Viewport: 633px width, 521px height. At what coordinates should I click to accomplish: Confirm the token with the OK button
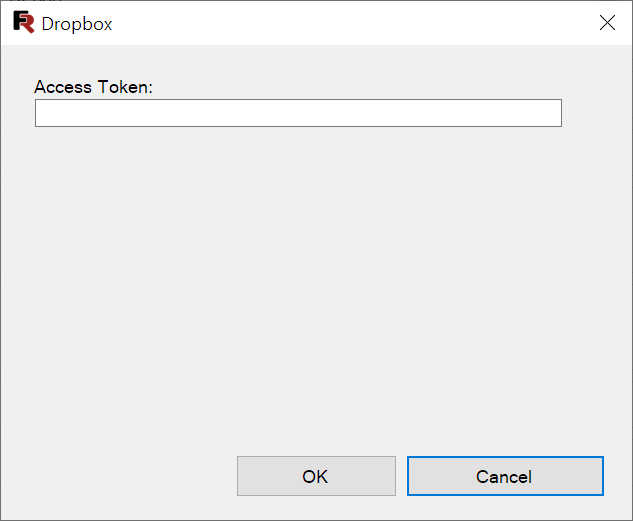pyautogui.click(x=316, y=476)
